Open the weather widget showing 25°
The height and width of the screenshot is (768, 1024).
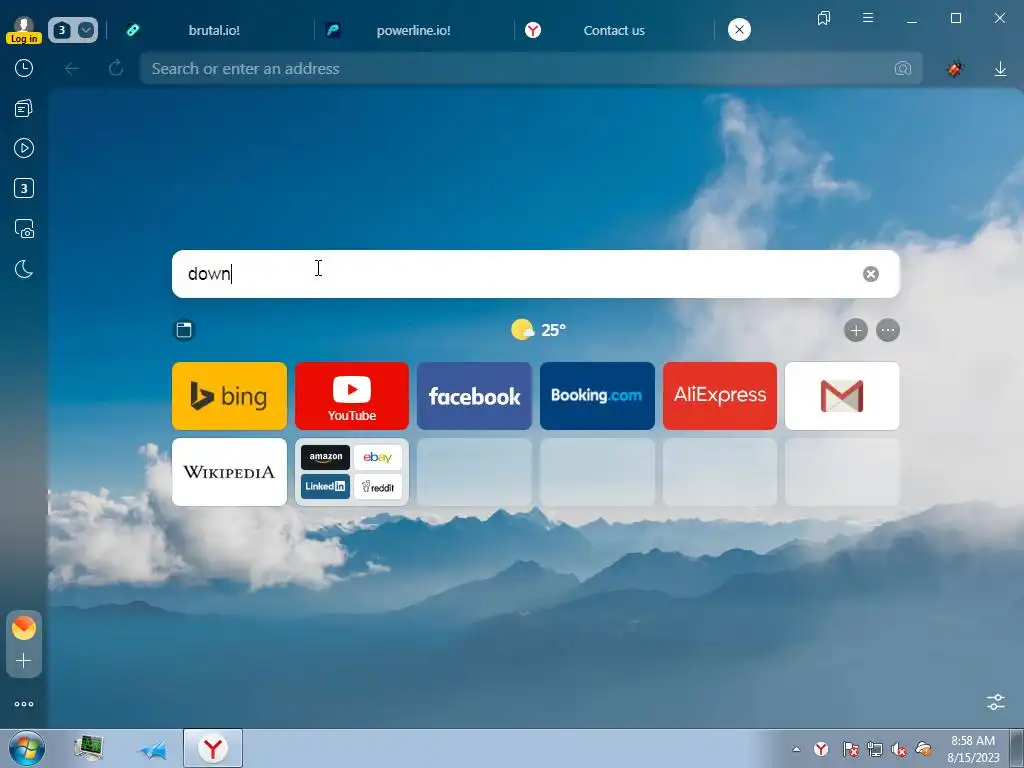point(538,330)
